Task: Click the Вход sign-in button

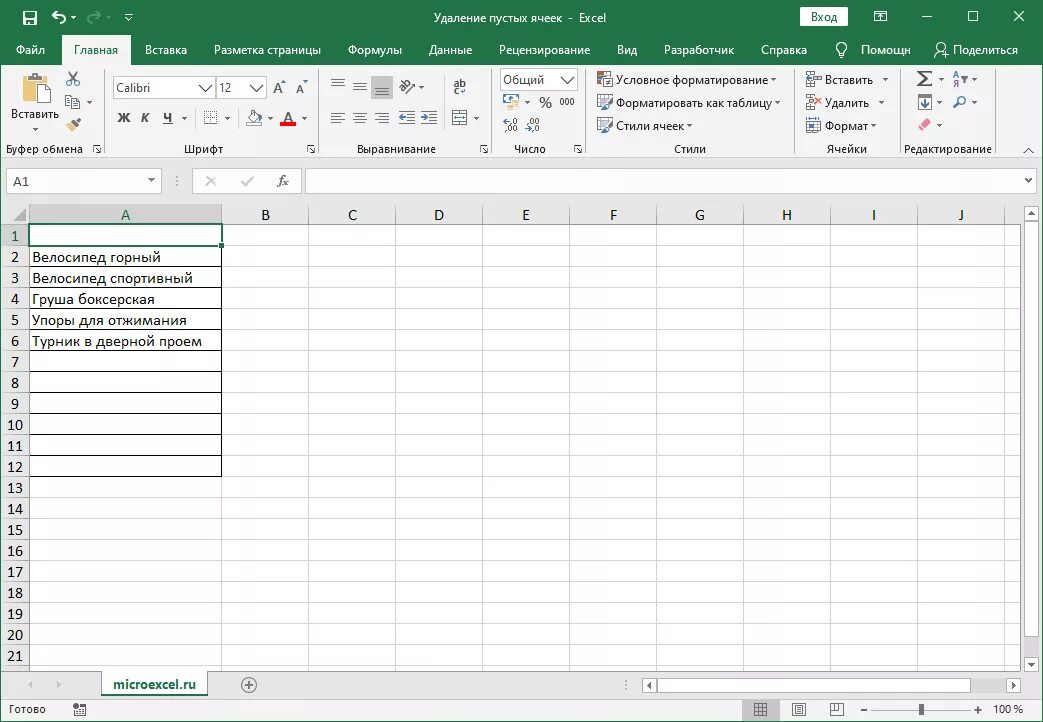Action: [x=823, y=17]
